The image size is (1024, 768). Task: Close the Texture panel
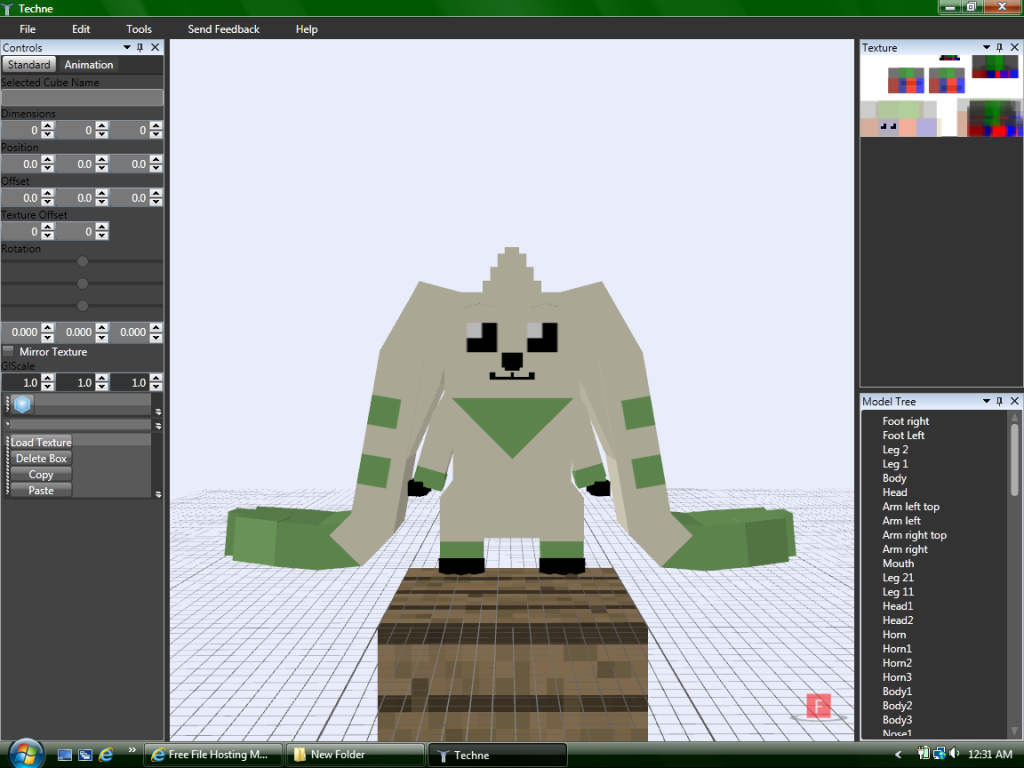tap(1014, 48)
